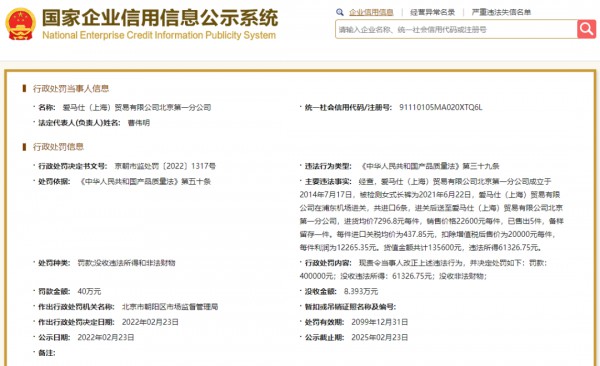Viewport: 600px width, 366px height.
Task: Click decision date value after 作出行政处罚决定日期
Action: click(x=150, y=322)
